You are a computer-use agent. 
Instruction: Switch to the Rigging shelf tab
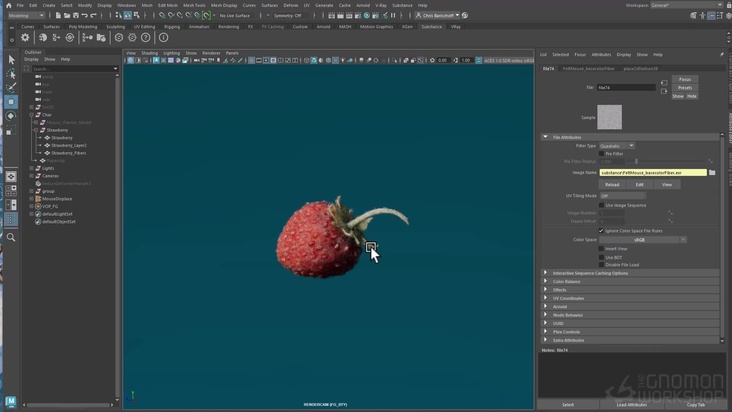pyautogui.click(x=172, y=27)
